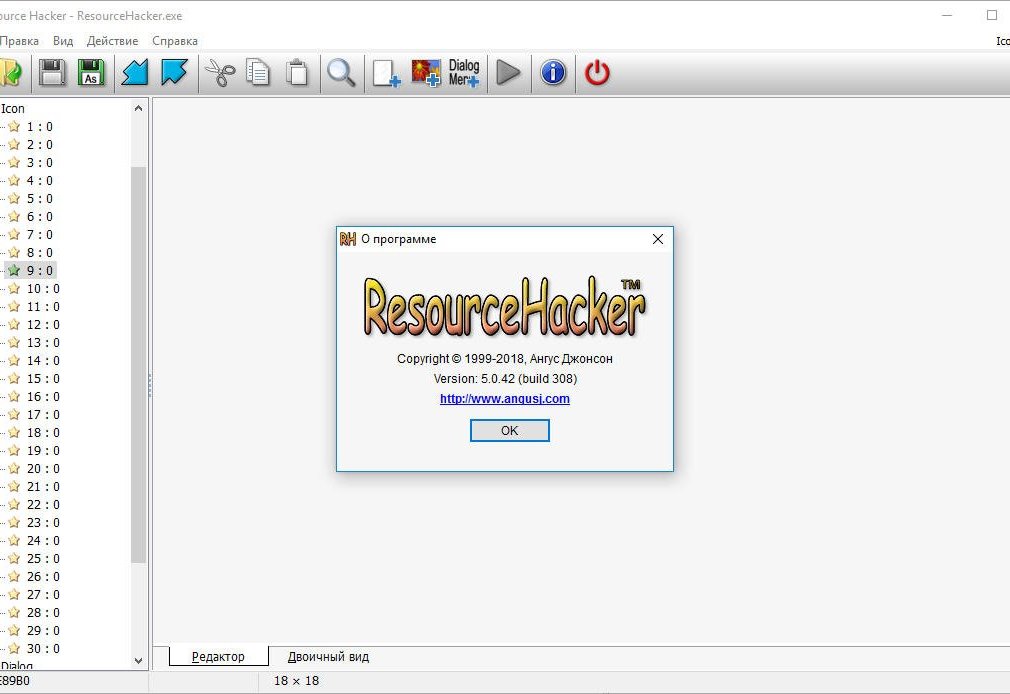
Task: Confirm the About dialog with OK
Action: tap(510, 430)
